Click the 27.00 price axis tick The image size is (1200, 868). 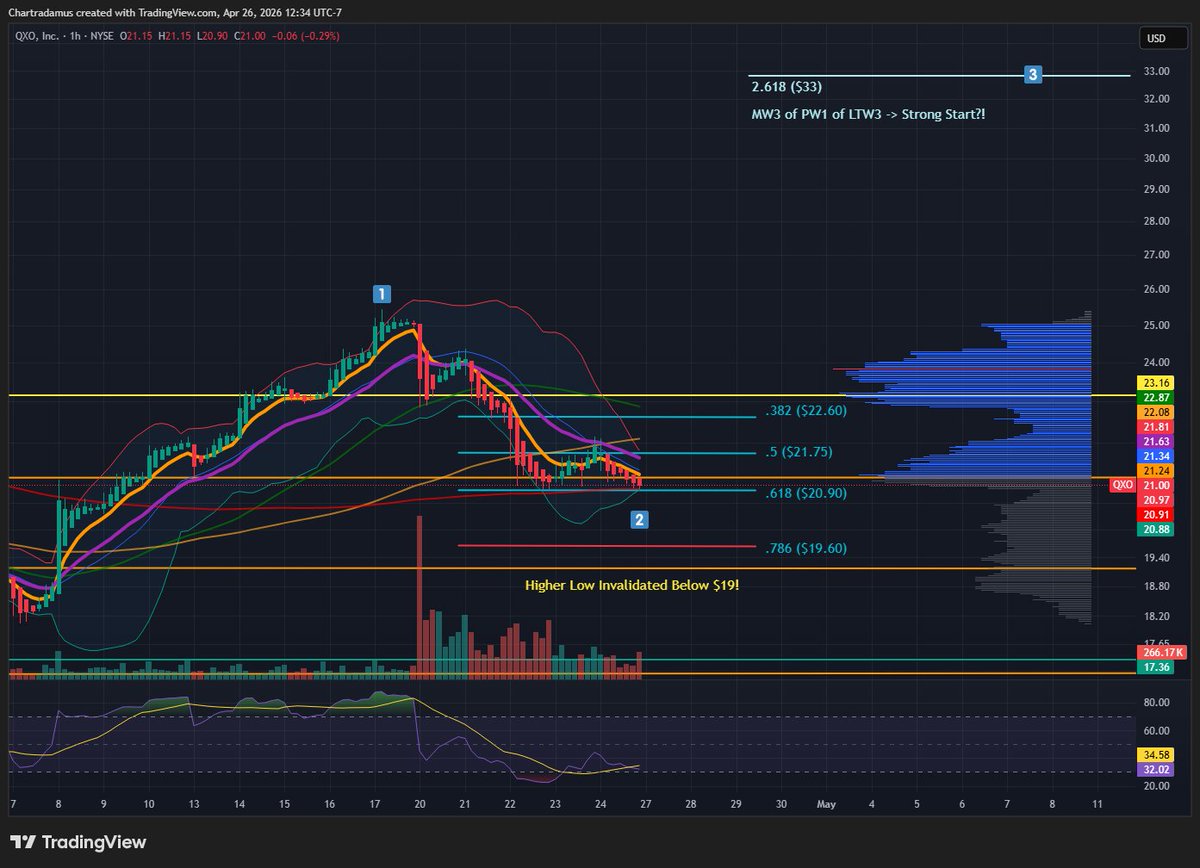pos(1158,255)
